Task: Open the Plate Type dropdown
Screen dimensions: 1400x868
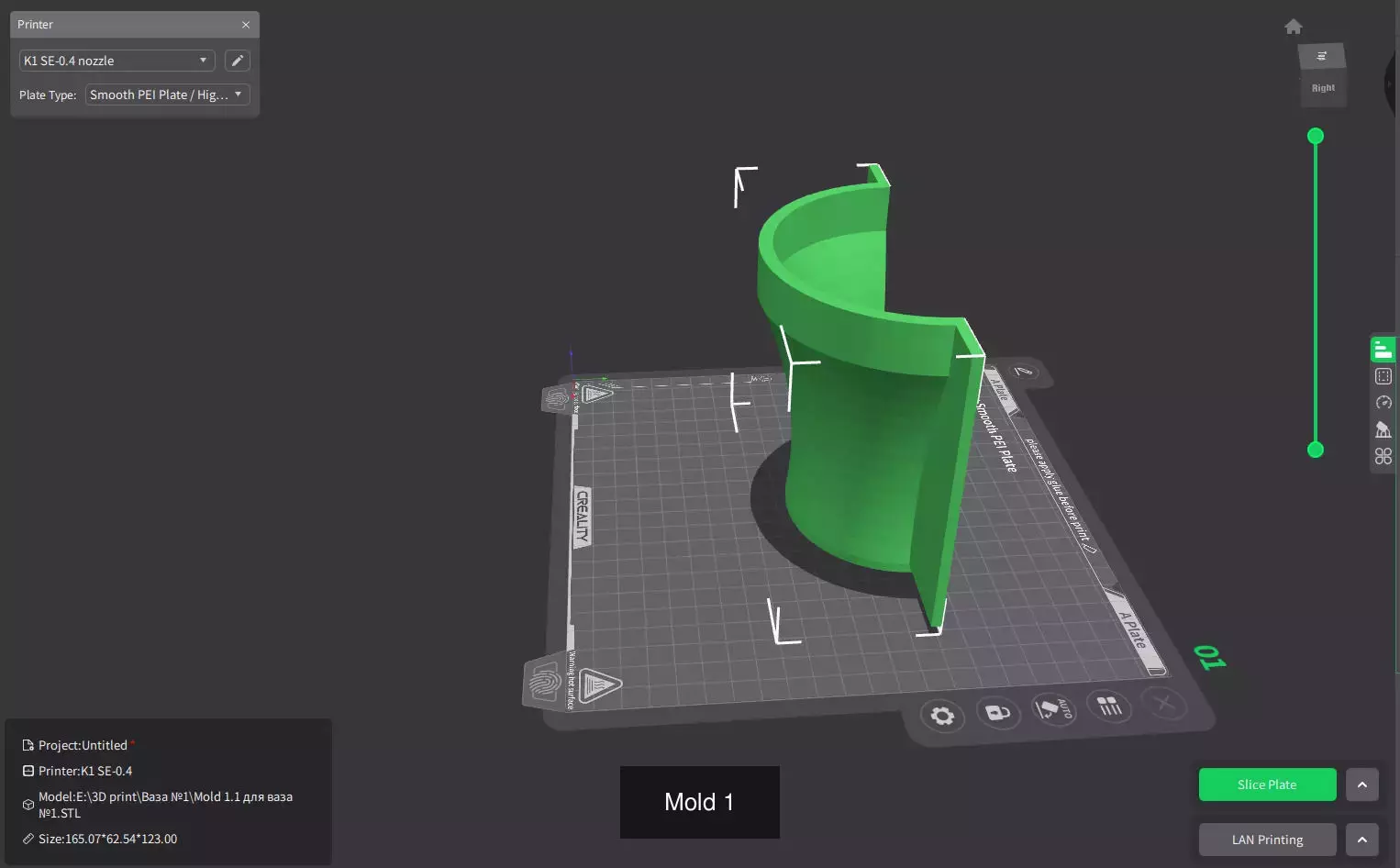Action: point(167,95)
